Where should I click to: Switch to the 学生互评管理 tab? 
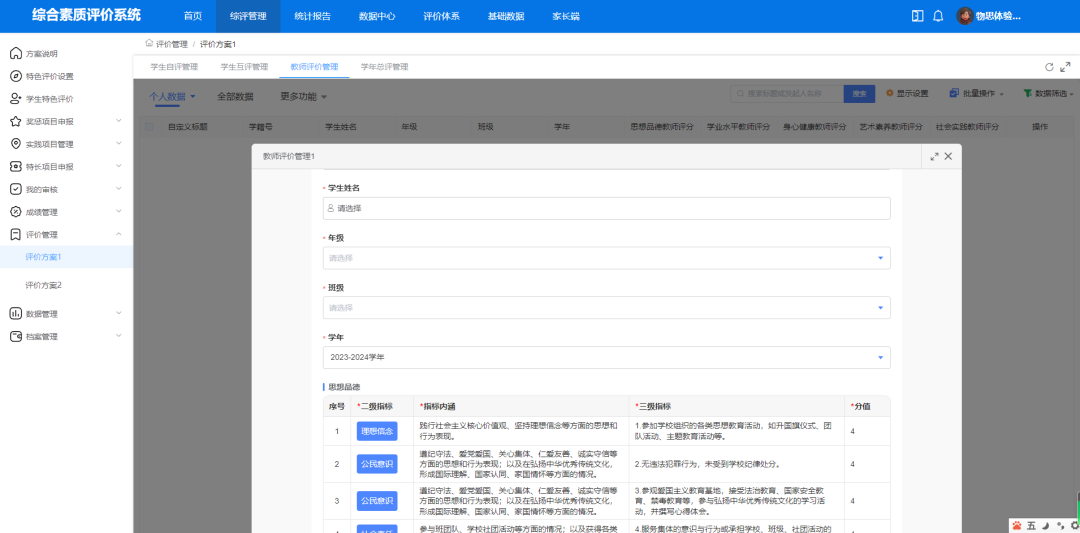coord(244,67)
